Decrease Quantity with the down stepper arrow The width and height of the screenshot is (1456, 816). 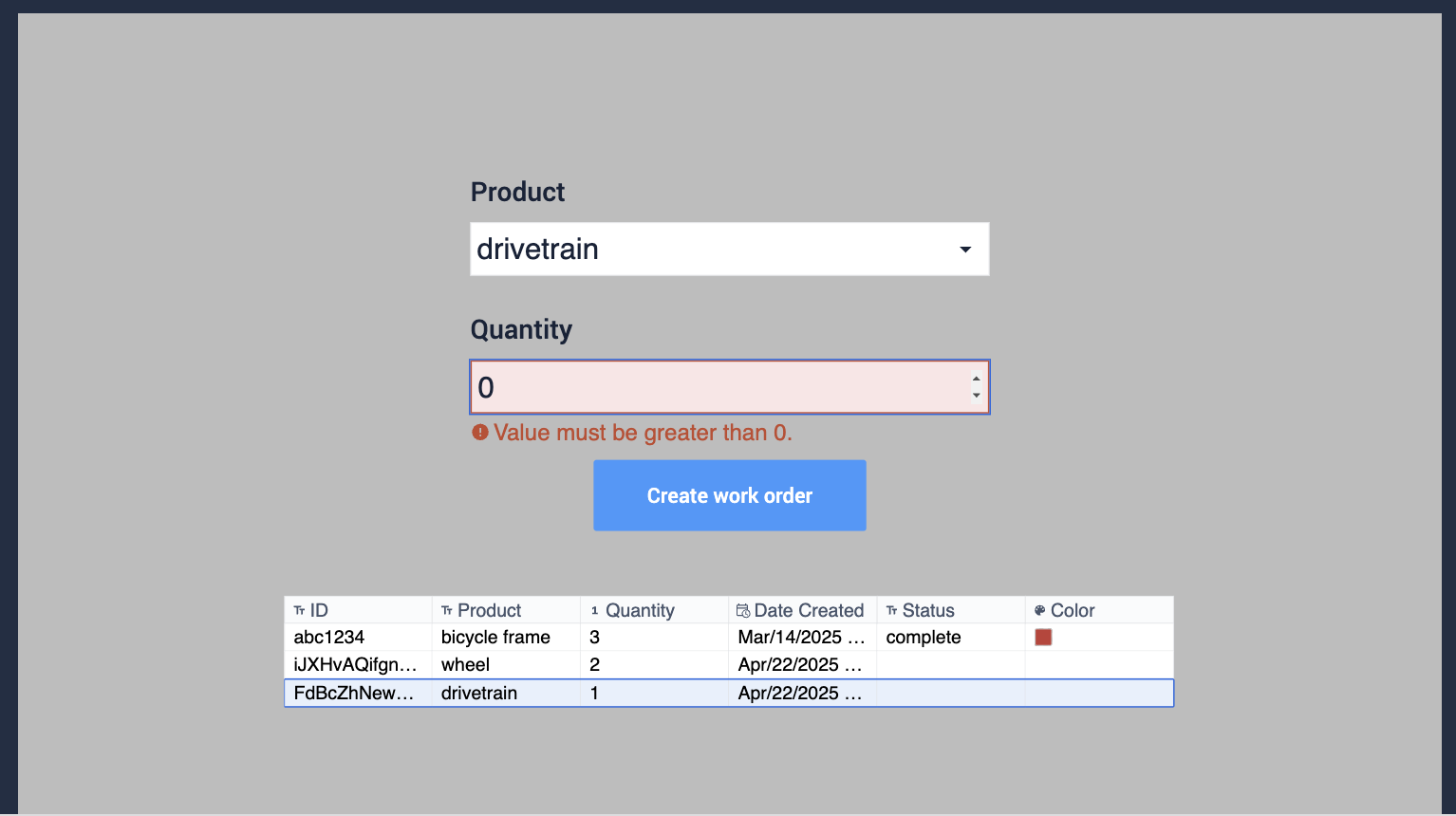[x=976, y=396]
